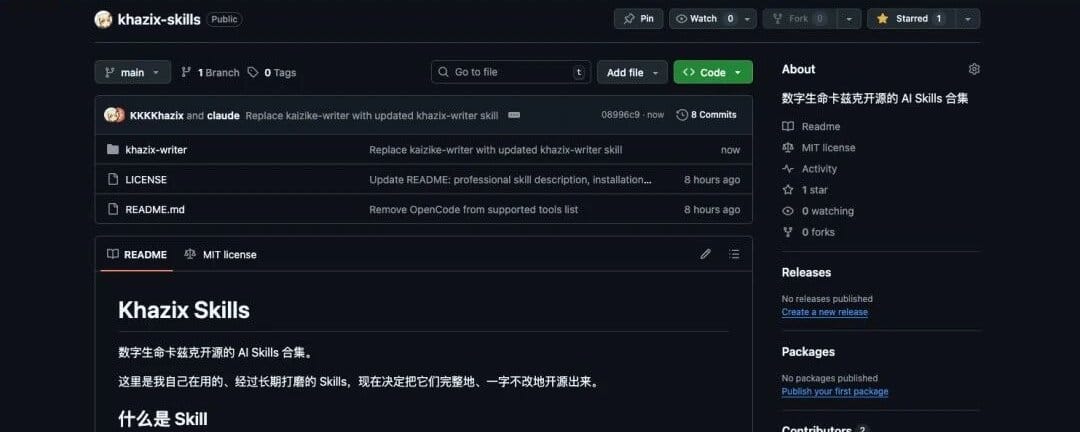
Task: Open the 'Update README: professional skill description' commit
Action: pyautogui.click(x=510, y=179)
